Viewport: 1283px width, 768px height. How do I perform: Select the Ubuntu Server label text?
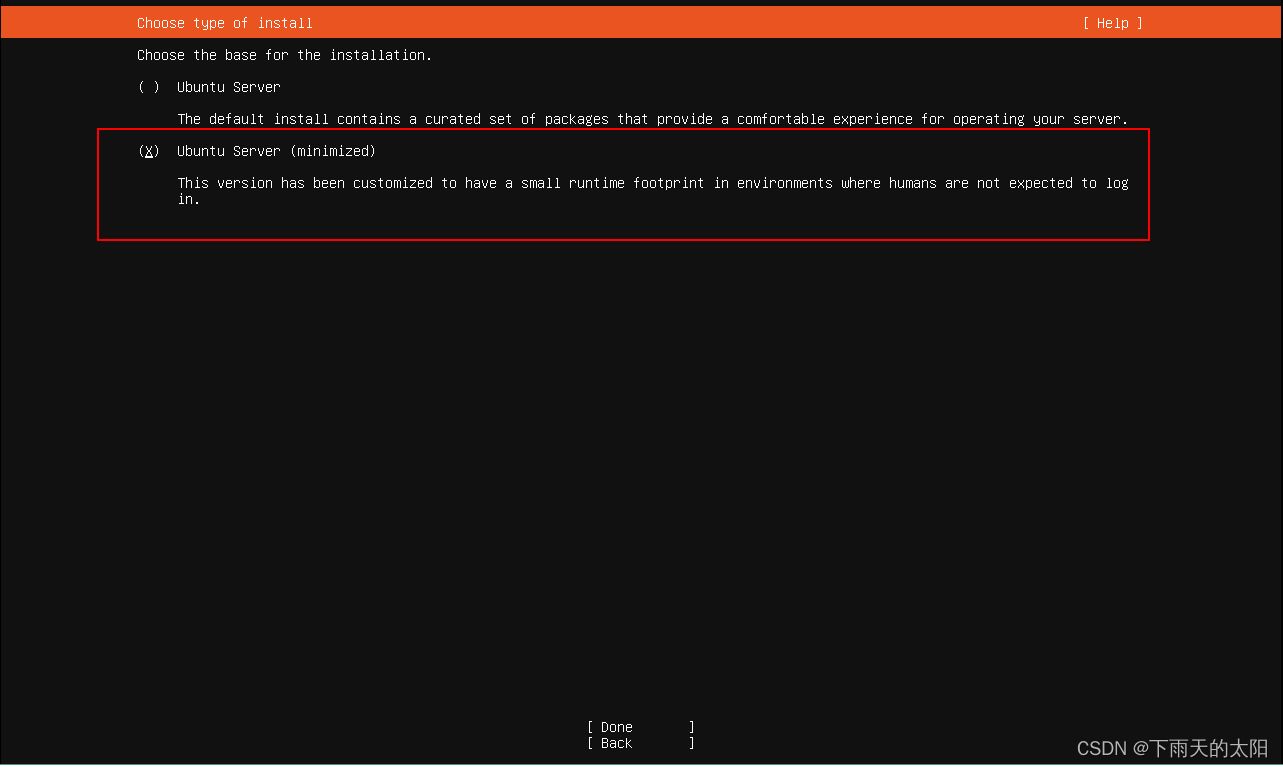(228, 87)
